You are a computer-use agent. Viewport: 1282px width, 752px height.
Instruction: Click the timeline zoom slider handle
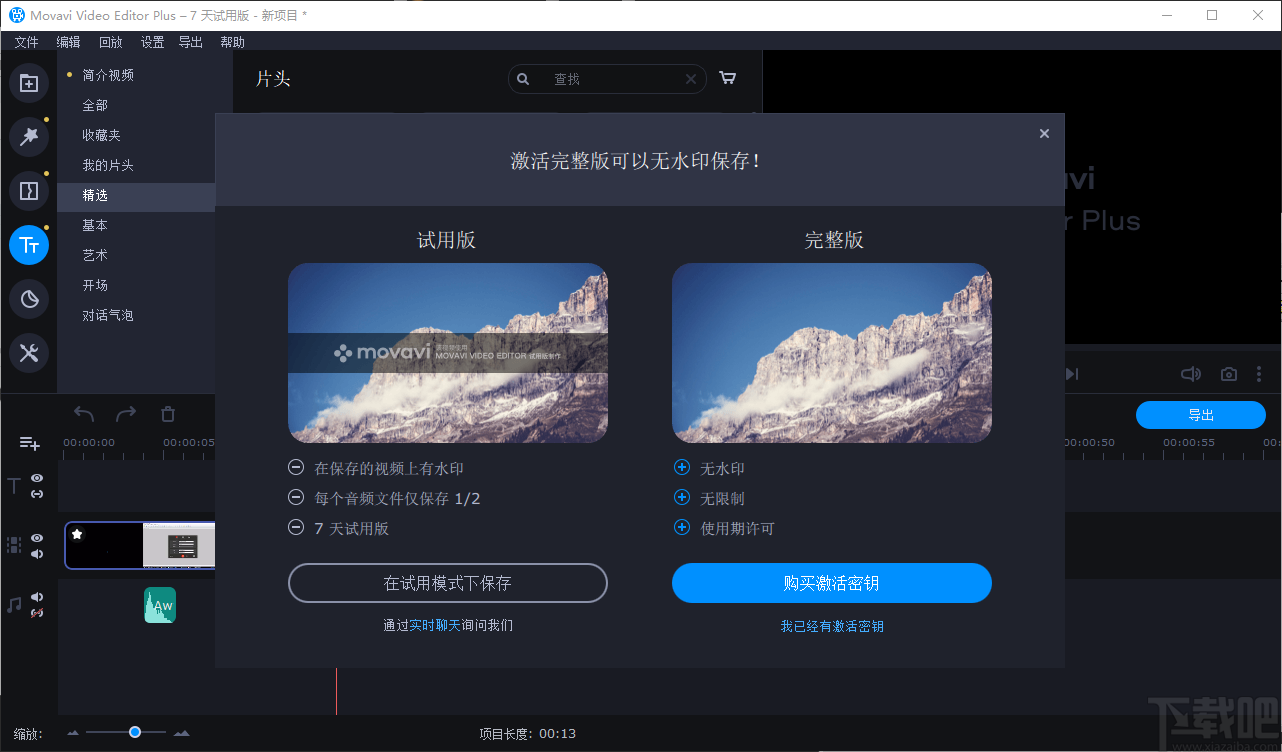click(135, 732)
